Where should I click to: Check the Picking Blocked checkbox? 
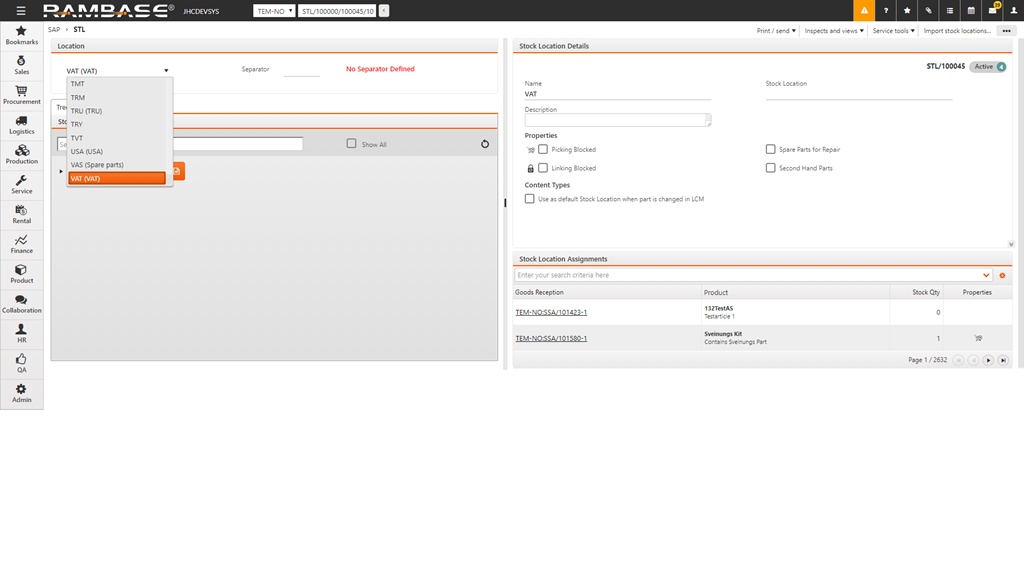543,149
